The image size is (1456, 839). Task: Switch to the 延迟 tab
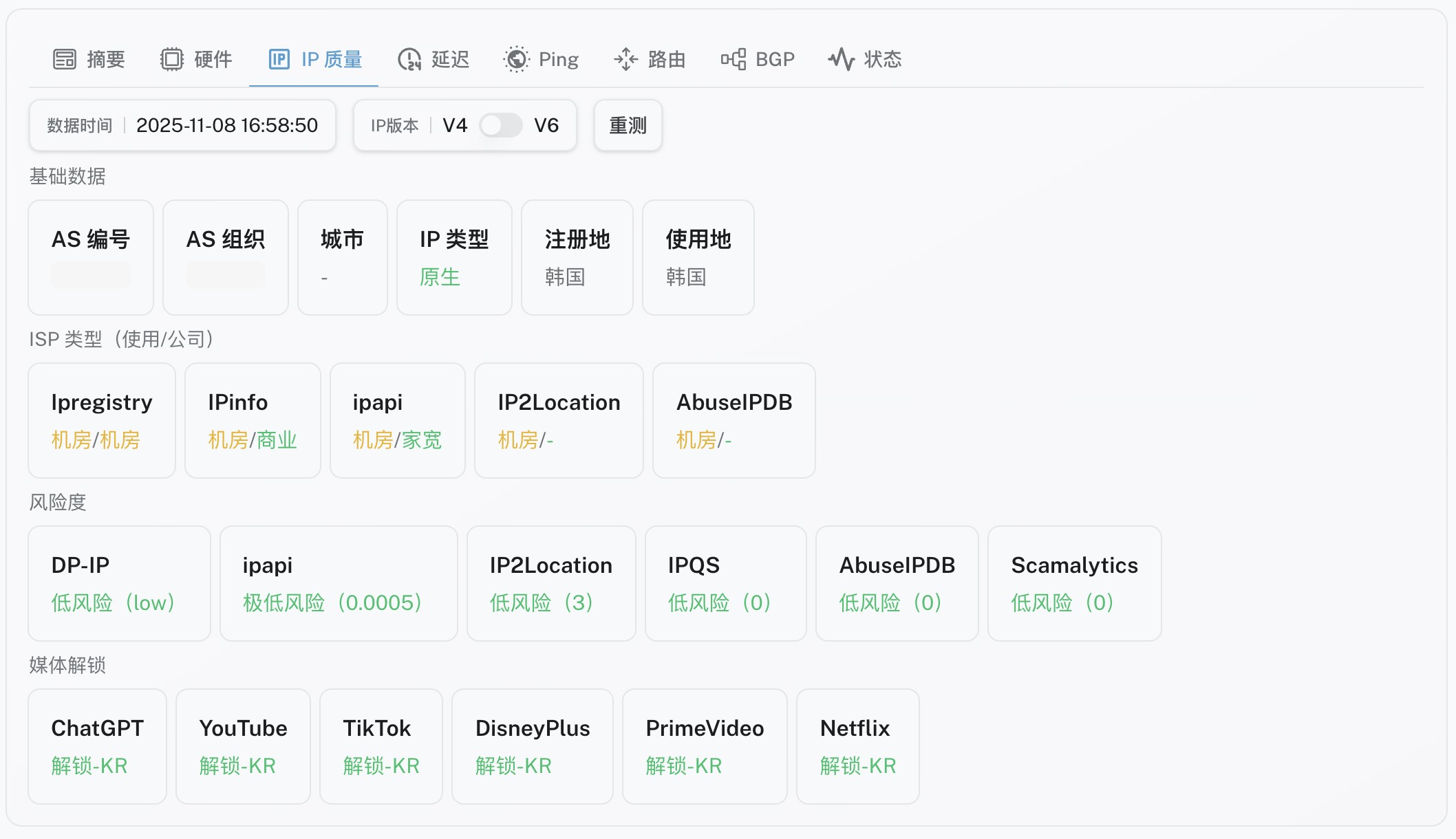(450, 59)
